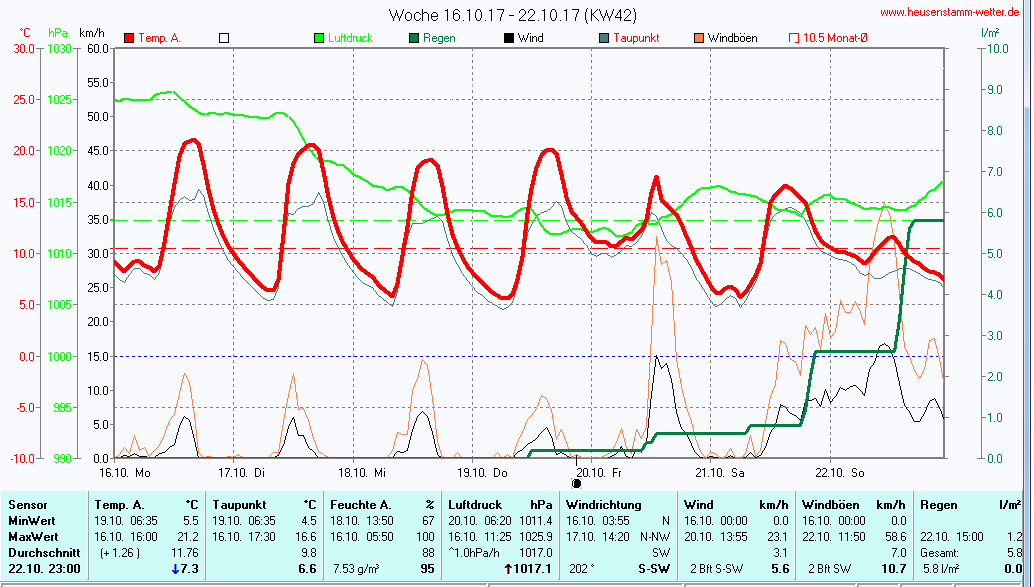This screenshot has height=587, width=1034.
Task: Click the chart title Woche 16.10.17 - 22.10.17
Action: (x=512, y=15)
